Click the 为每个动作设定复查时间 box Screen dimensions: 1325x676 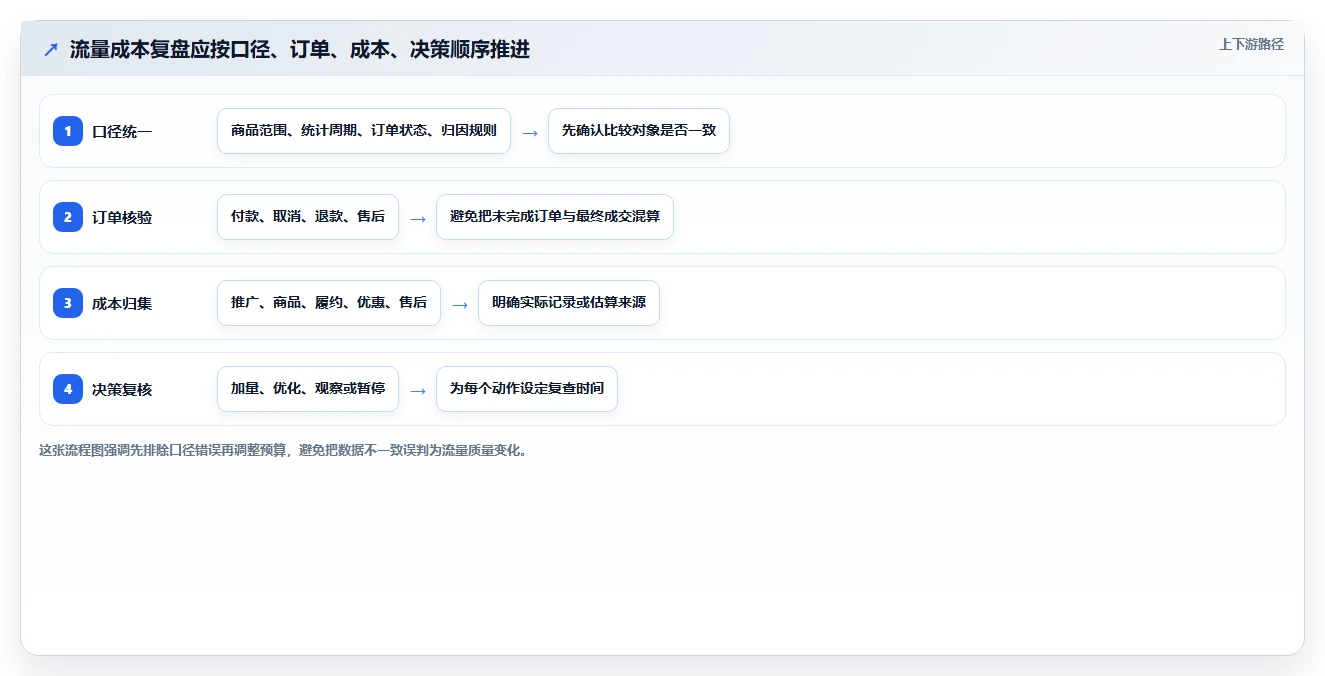(527, 389)
